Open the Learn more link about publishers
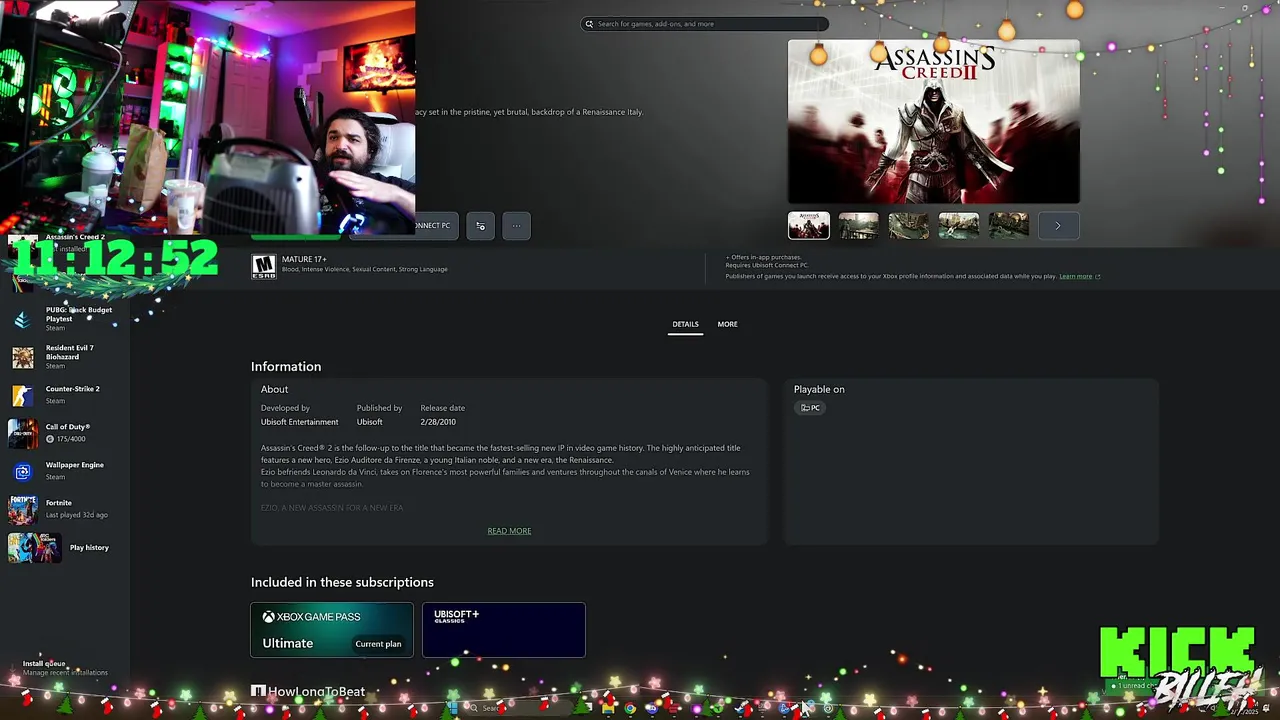Screen dimensions: 1280x720 pos(1079,276)
